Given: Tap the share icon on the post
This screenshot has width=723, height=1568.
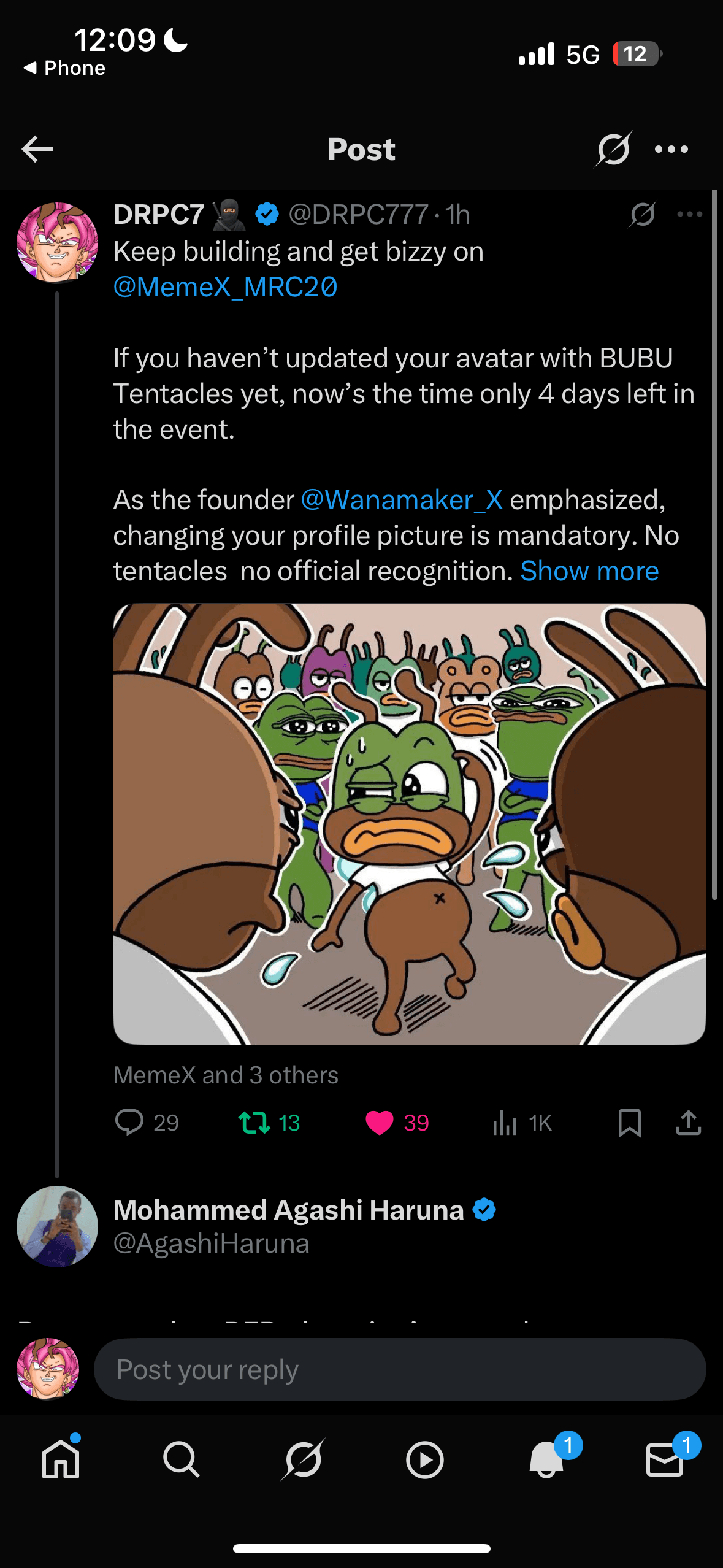Looking at the screenshot, I should [688, 1122].
